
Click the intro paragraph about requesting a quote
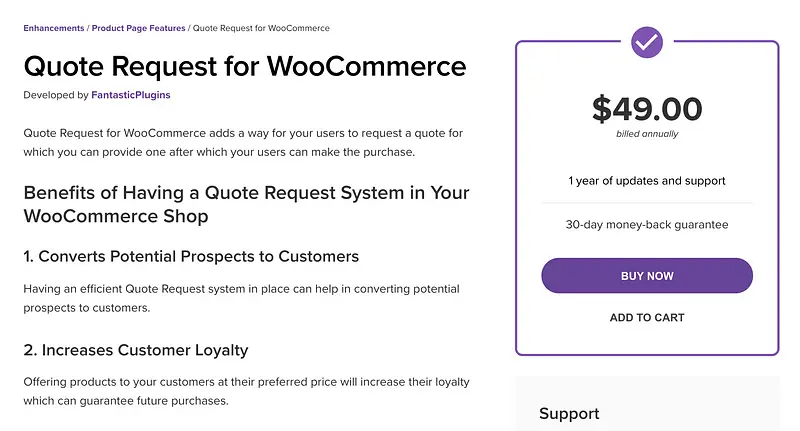point(242,142)
